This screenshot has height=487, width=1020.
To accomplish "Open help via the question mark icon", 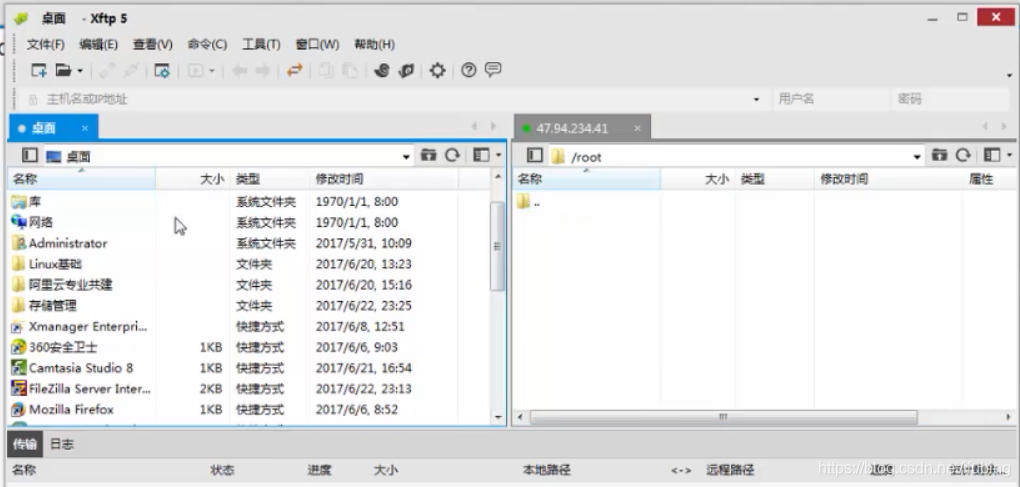I will (x=468, y=70).
